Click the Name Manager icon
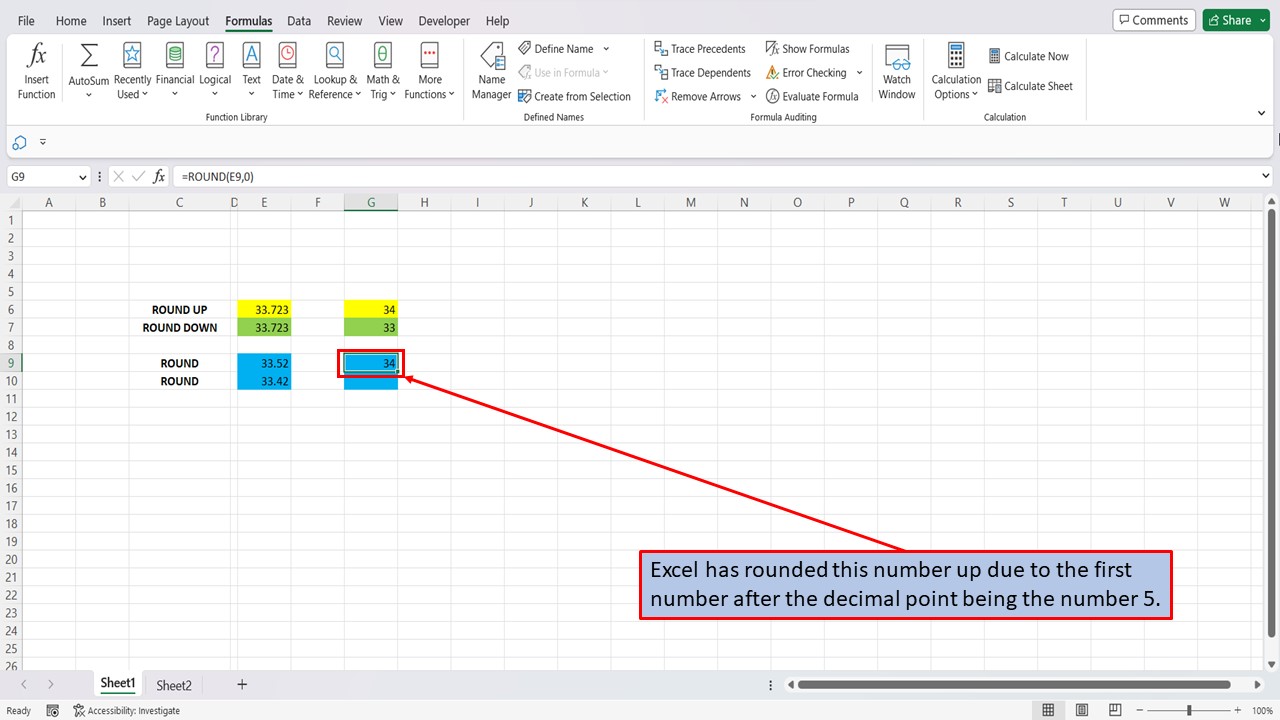This screenshot has height=720, width=1280. 491,68
